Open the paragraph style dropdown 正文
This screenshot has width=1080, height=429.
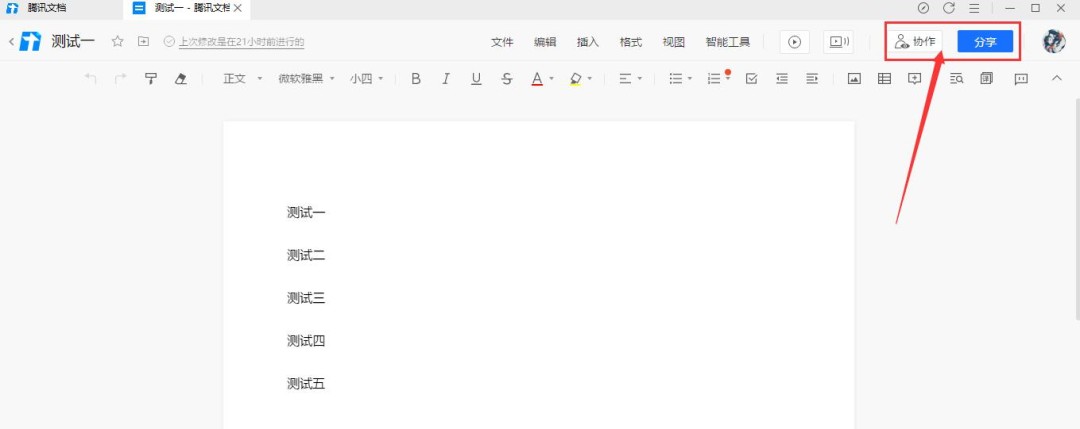coord(242,79)
